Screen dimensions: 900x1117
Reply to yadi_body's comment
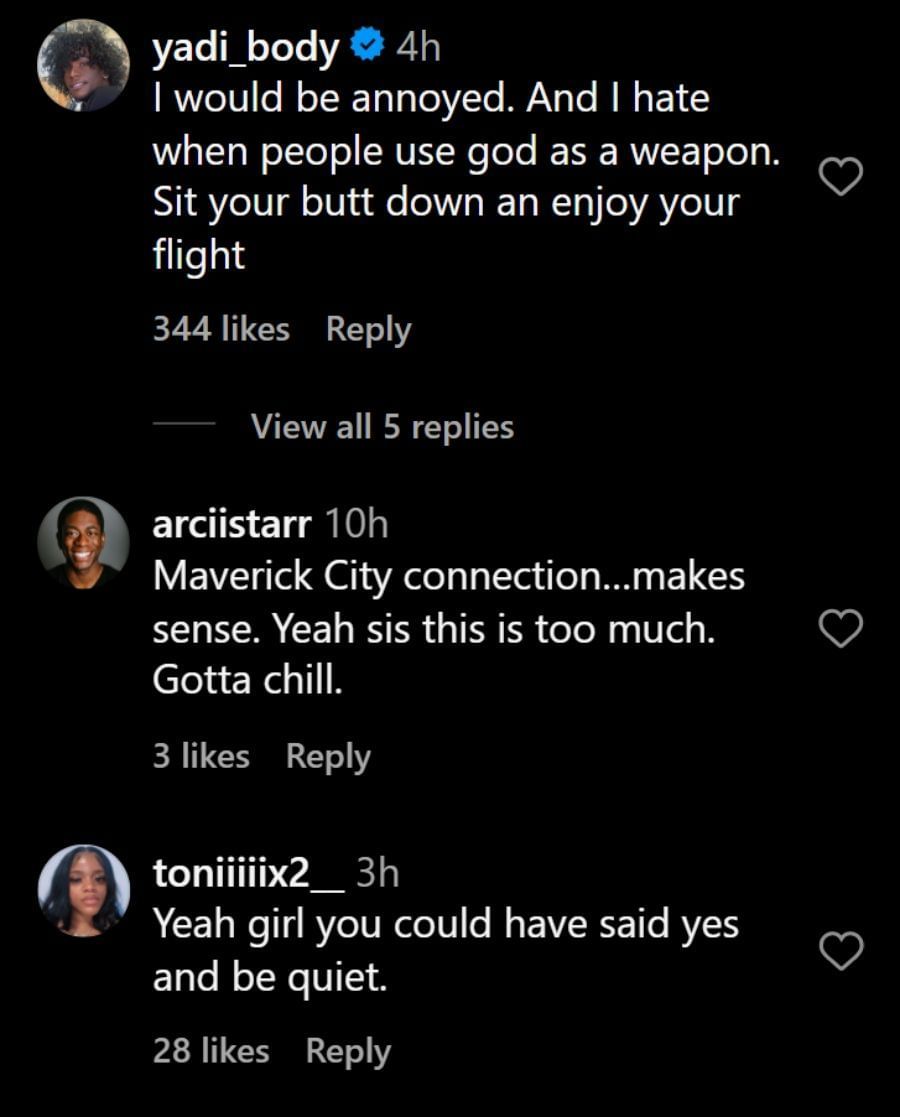(368, 329)
